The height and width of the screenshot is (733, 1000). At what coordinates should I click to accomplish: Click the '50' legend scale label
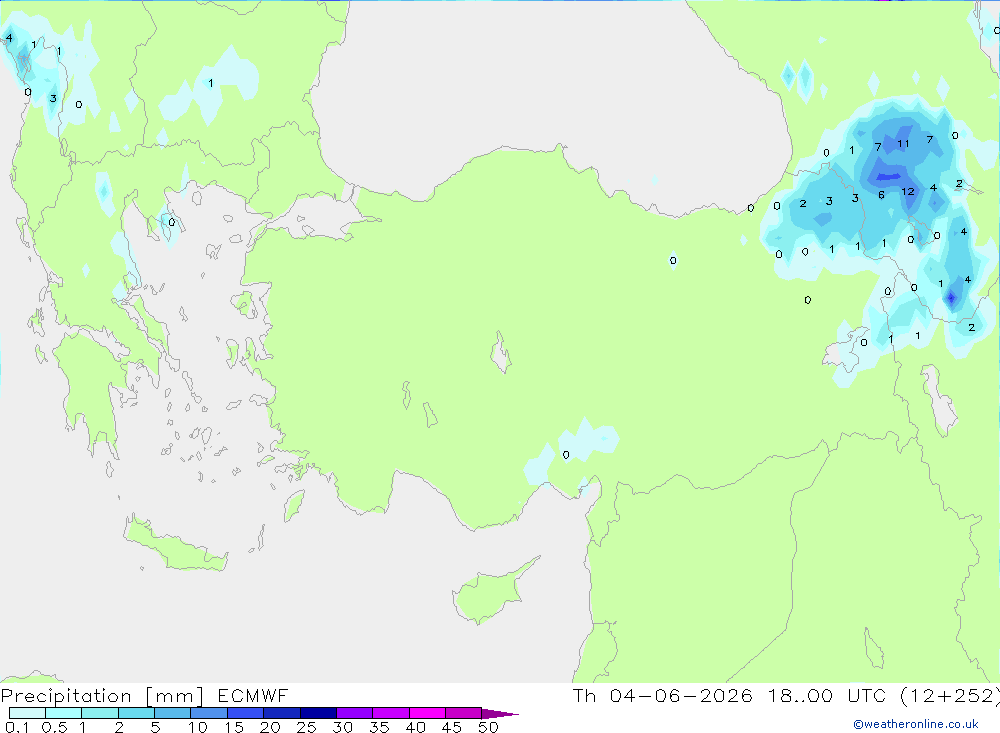coord(488,727)
